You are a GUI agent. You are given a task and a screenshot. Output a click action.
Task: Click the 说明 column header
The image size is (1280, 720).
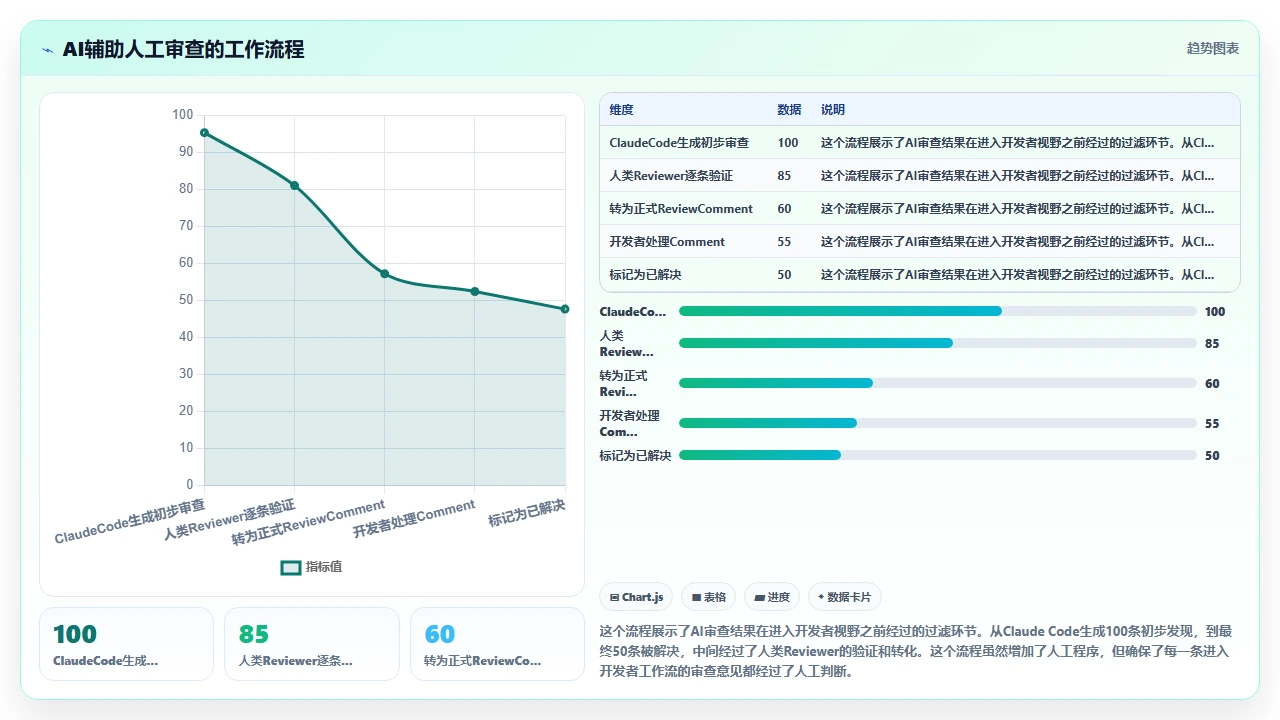click(833, 110)
